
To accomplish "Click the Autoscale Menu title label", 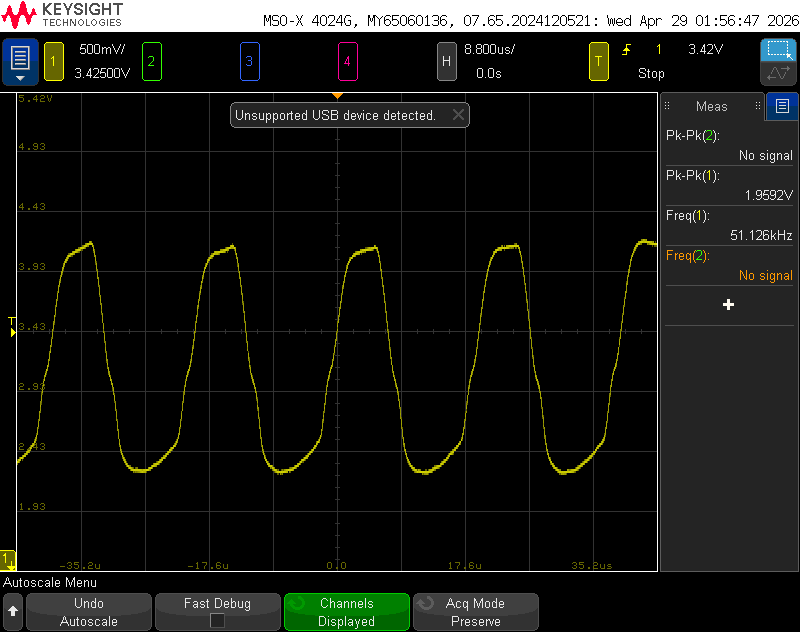I will click(50, 583).
